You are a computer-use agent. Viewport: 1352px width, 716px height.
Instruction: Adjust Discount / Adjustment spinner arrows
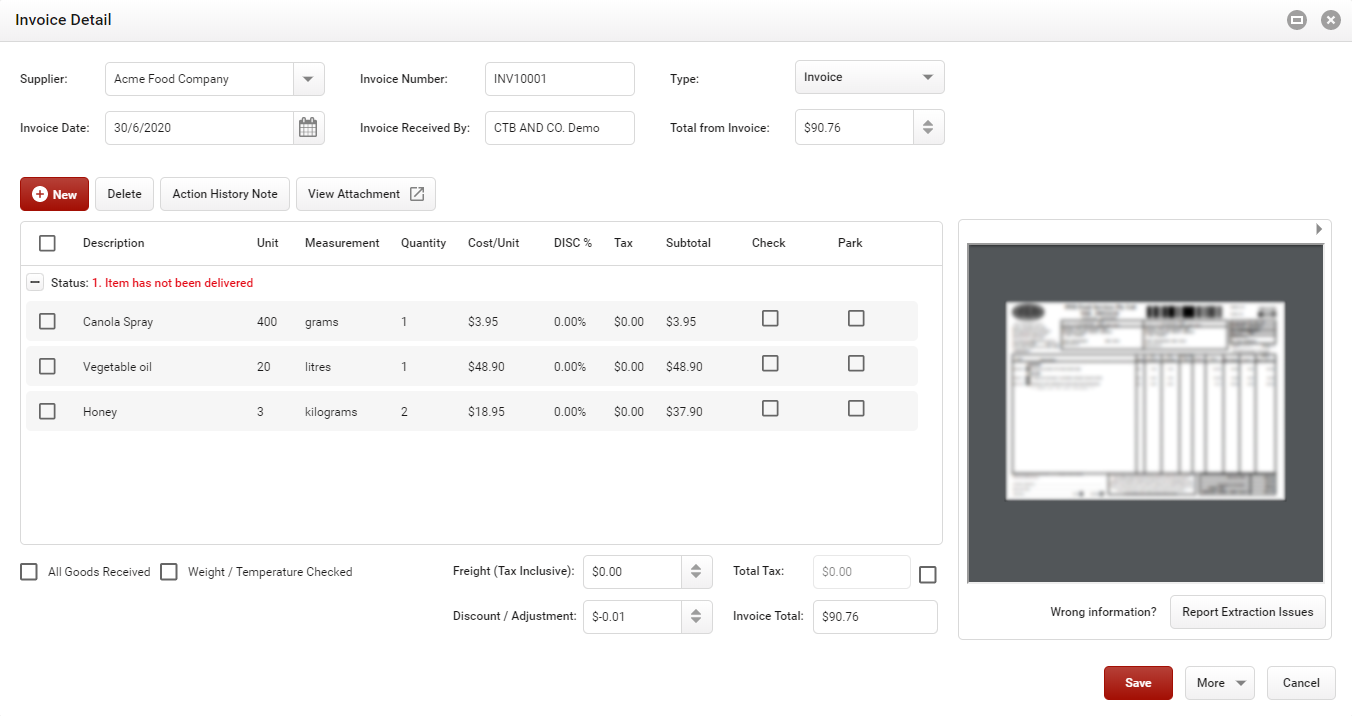coord(696,616)
